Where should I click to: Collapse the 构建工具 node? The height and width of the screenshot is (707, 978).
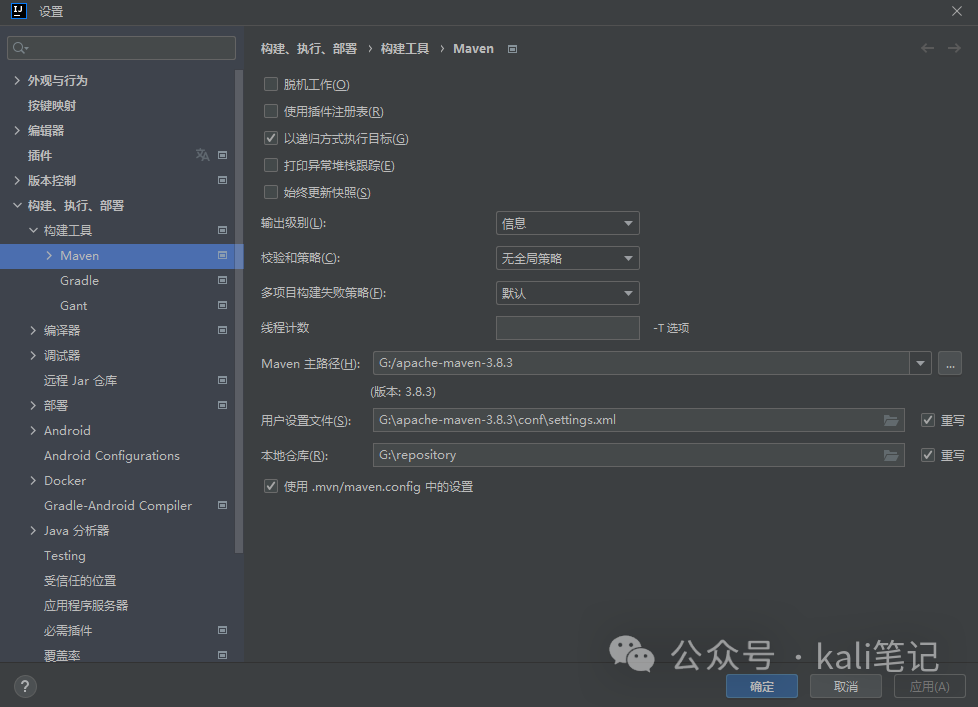pyautogui.click(x=33, y=230)
